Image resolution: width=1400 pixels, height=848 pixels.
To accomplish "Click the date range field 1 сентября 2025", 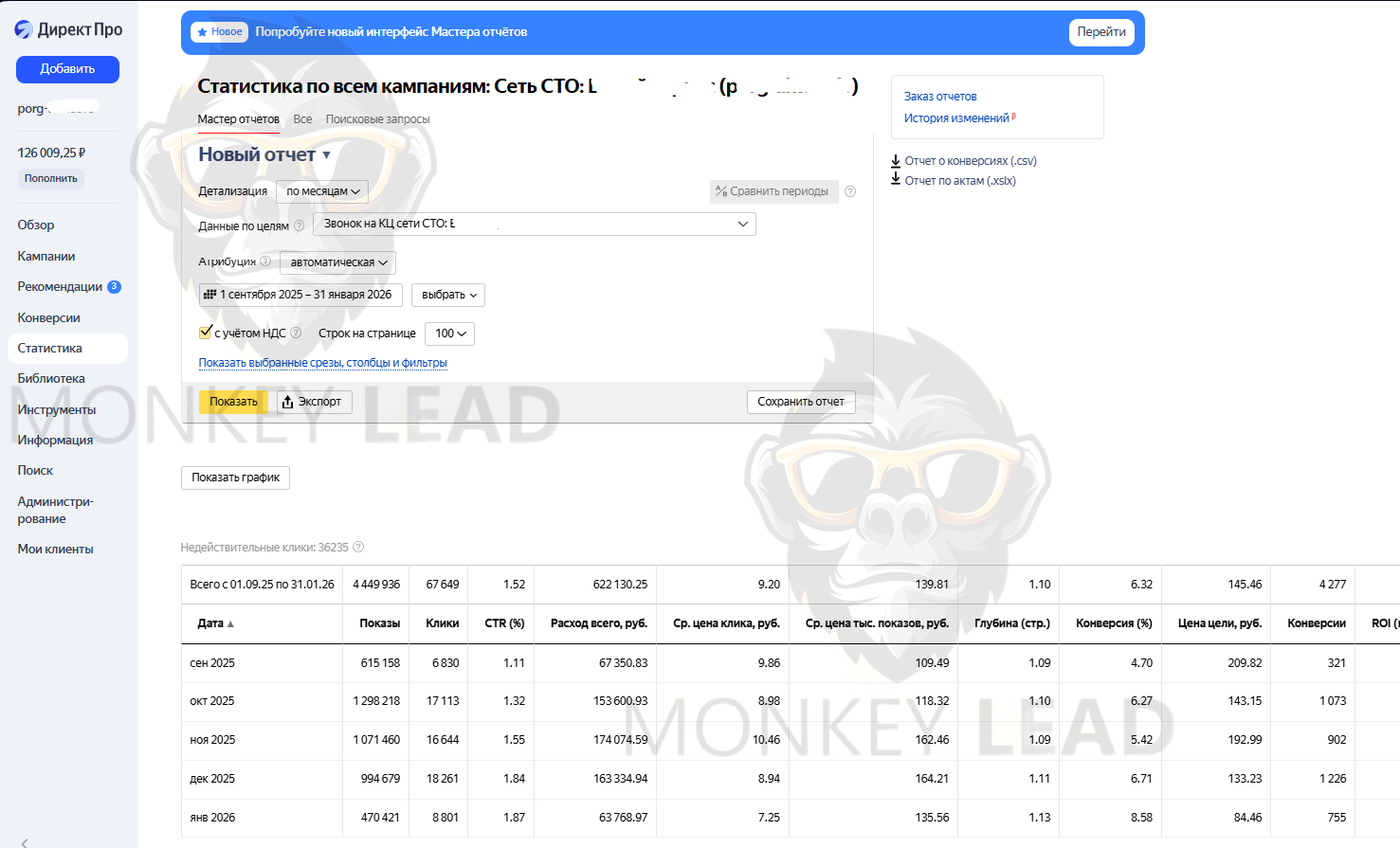I will click(x=300, y=295).
